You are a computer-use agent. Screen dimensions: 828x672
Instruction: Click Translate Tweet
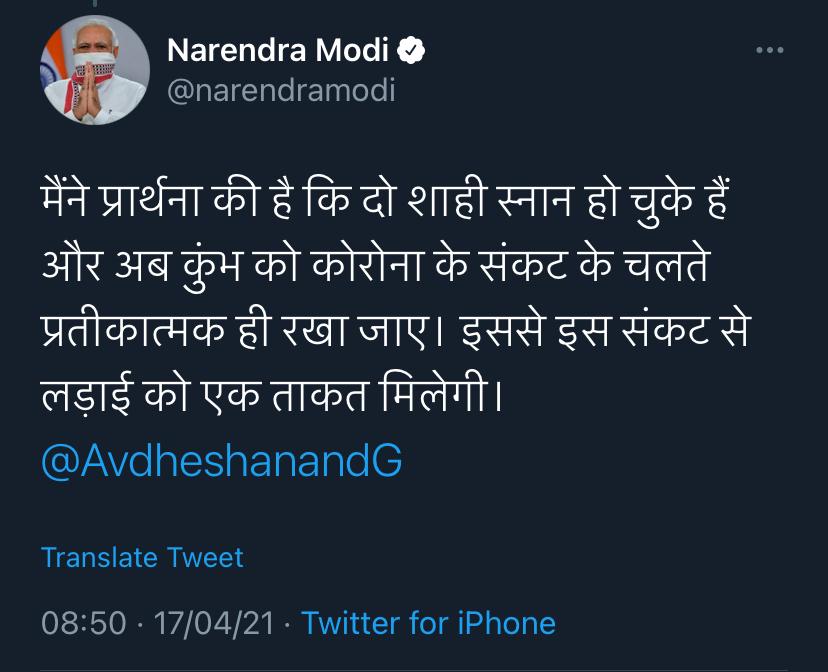point(142,557)
